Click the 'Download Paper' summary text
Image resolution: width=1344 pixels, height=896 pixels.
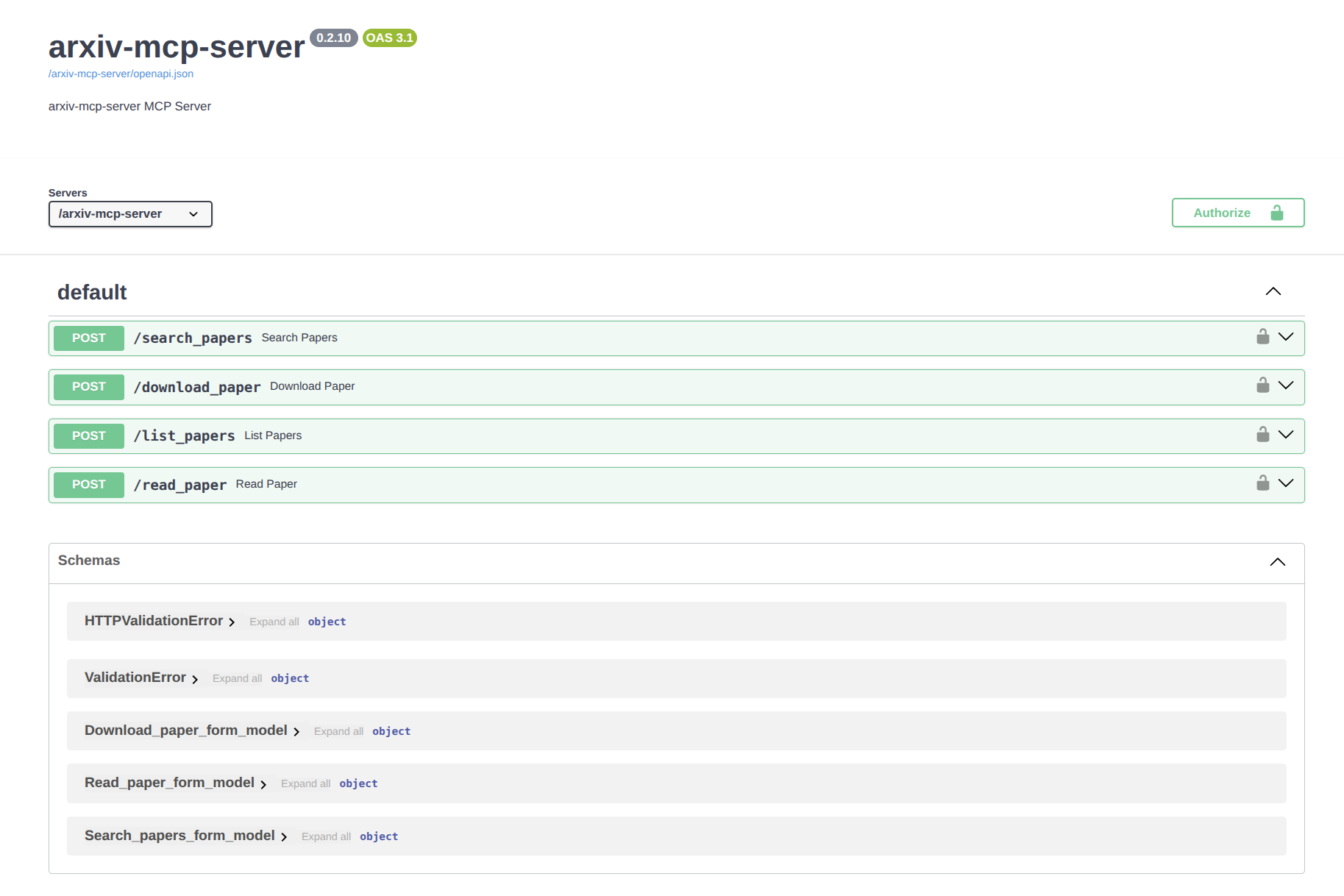pyautogui.click(x=312, y=386)
